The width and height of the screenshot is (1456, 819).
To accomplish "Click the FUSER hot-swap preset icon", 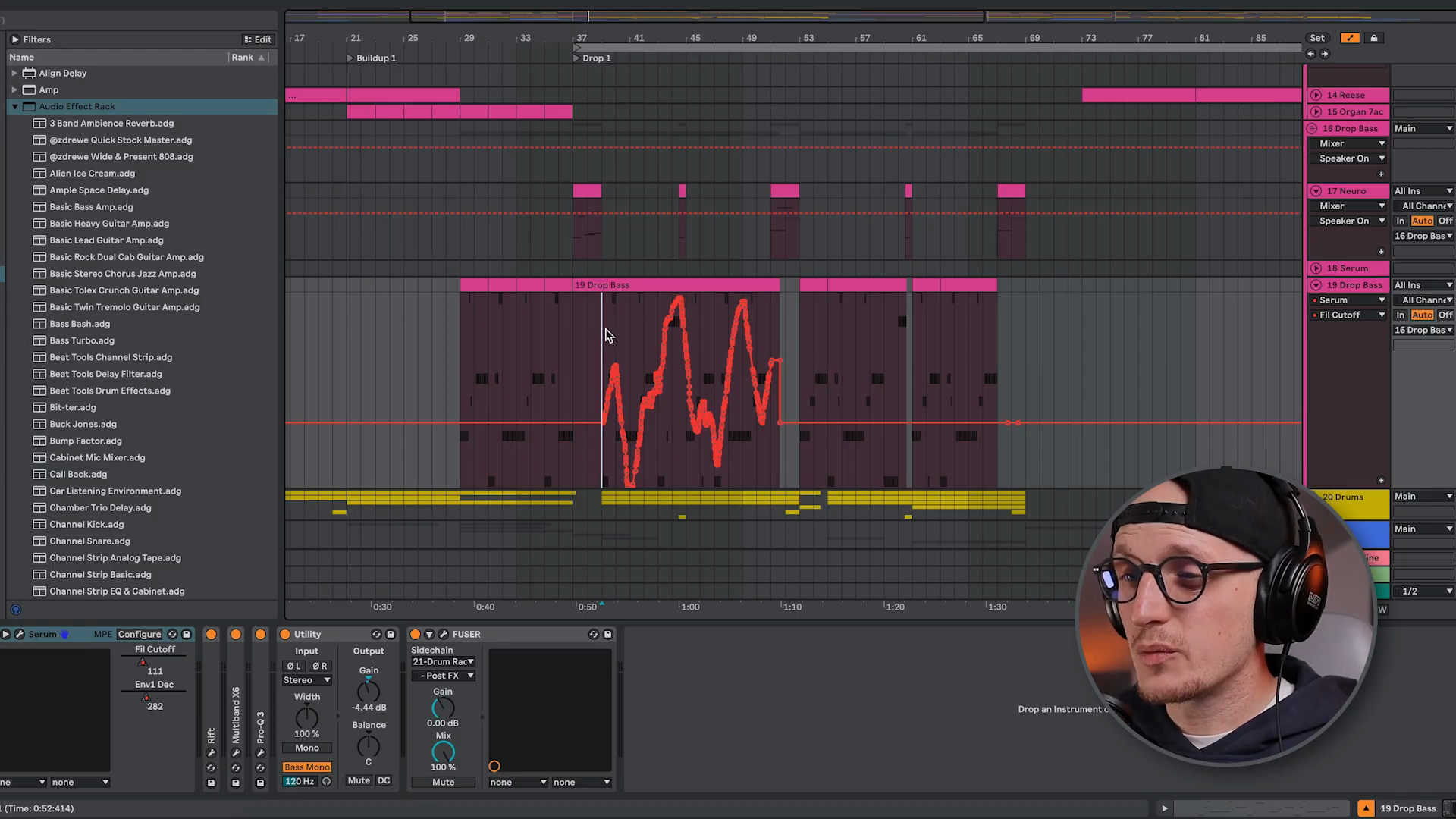I will tap(593, 634).
